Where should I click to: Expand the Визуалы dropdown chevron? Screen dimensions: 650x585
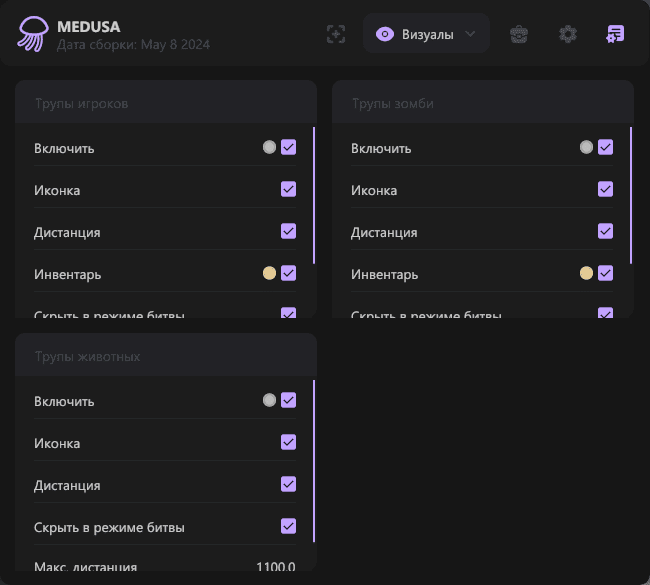pyautogui.click(x=471, y=34)
